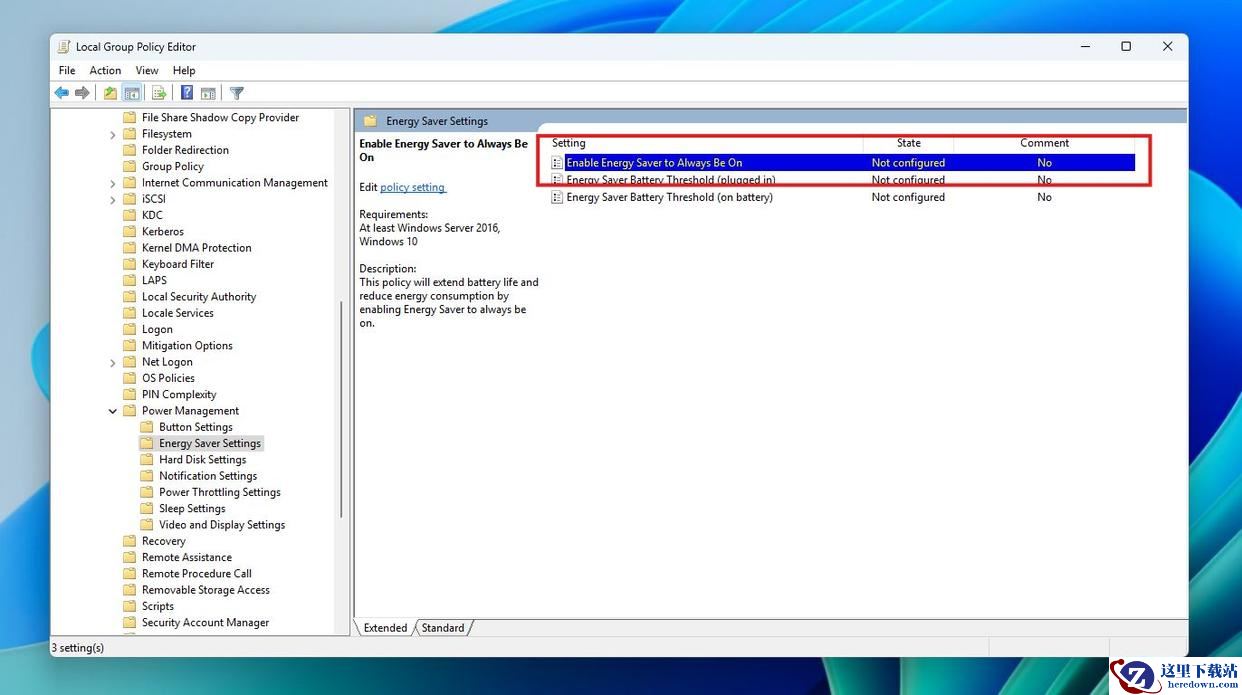
Task: Select the KDC tree item
Action: tap(152, 215)
